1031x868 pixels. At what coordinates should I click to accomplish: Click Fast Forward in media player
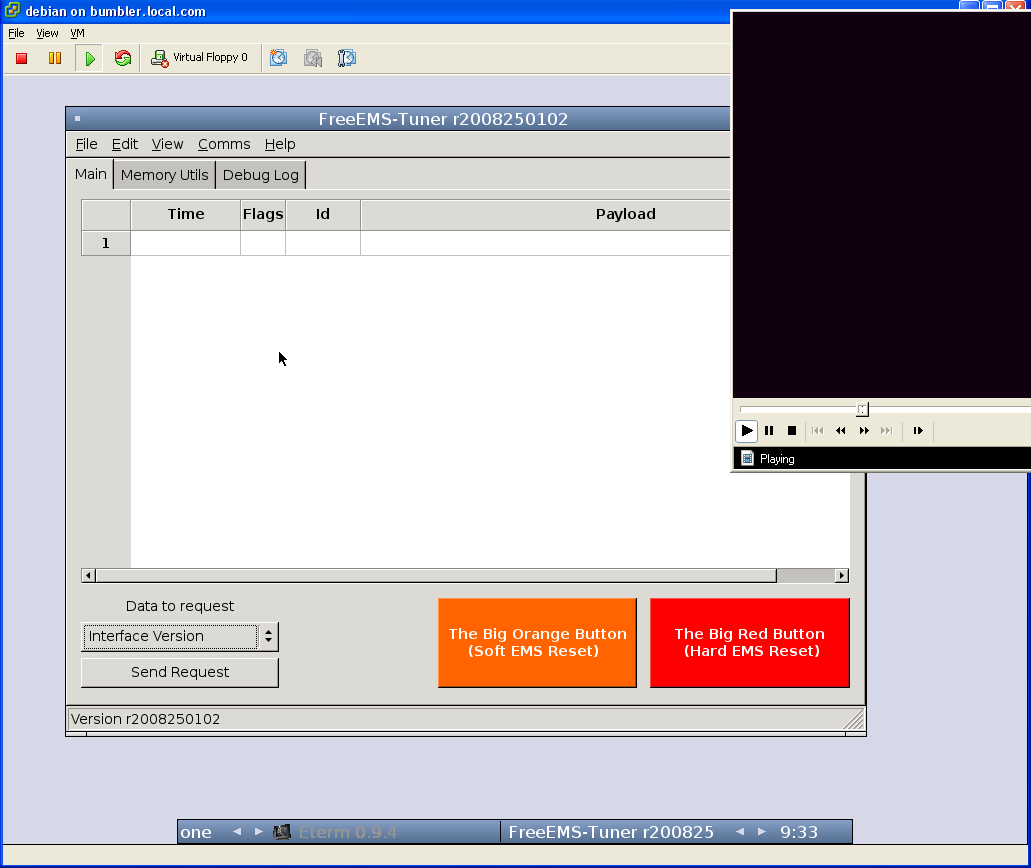click(864, 431)
